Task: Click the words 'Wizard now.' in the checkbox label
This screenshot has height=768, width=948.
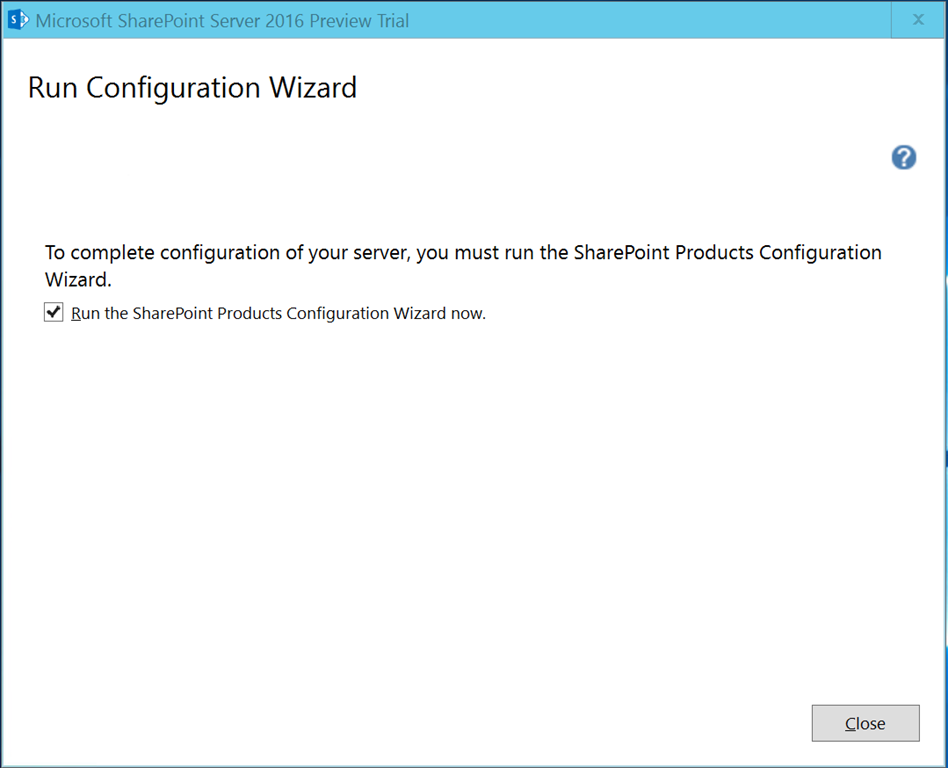Action: click(440, 313)
